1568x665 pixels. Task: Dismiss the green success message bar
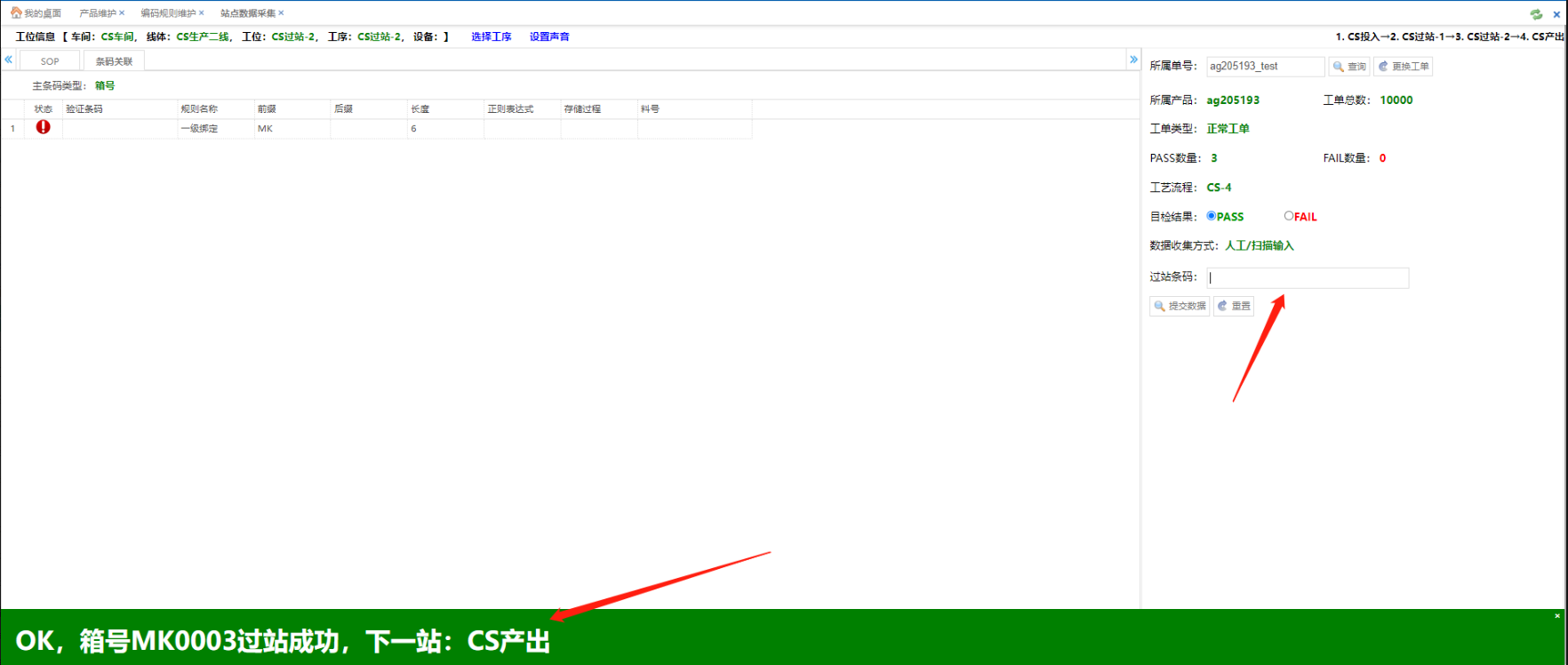[x=1556, y=616]
